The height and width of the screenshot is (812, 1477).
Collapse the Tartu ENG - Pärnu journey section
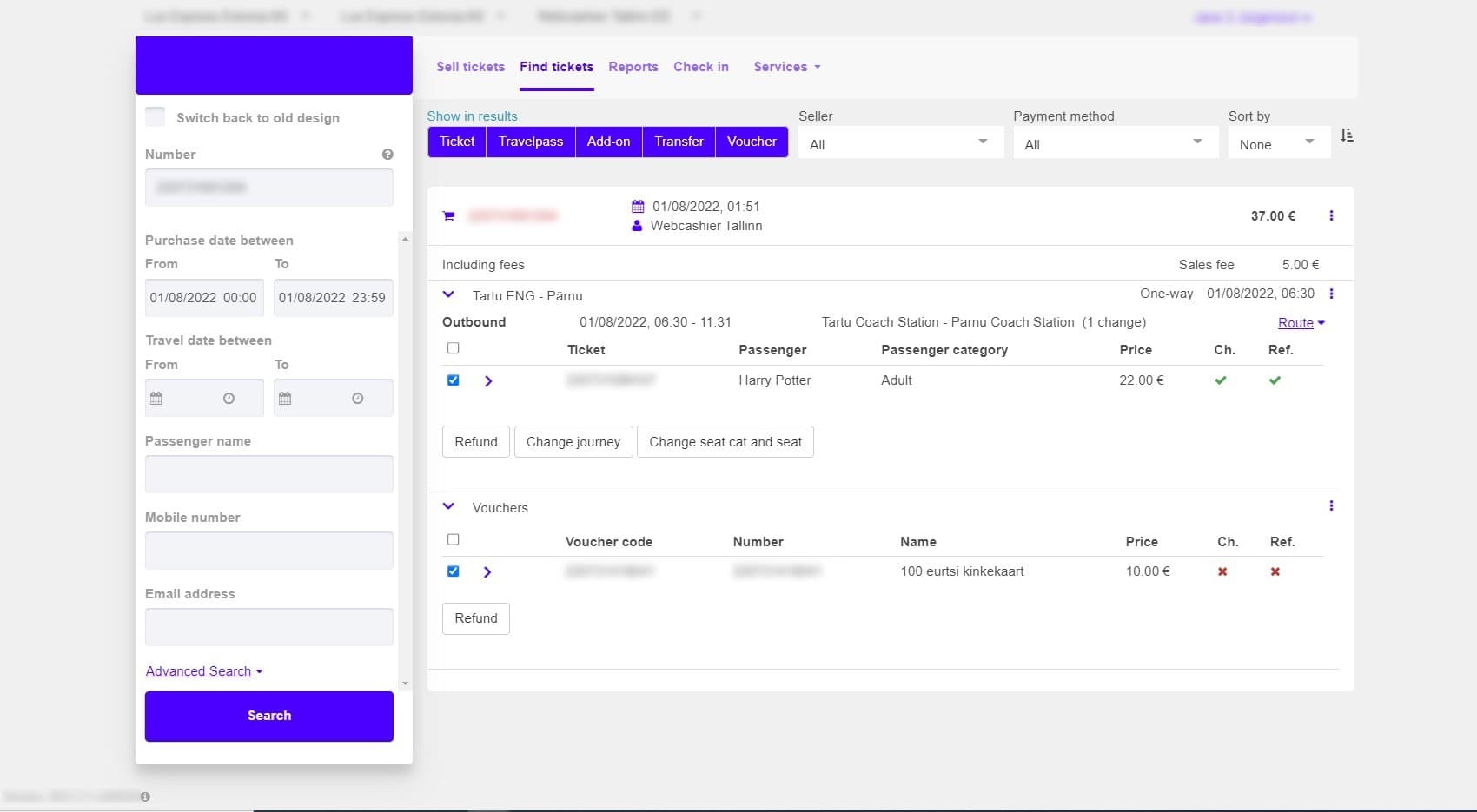tap(448, 295)
